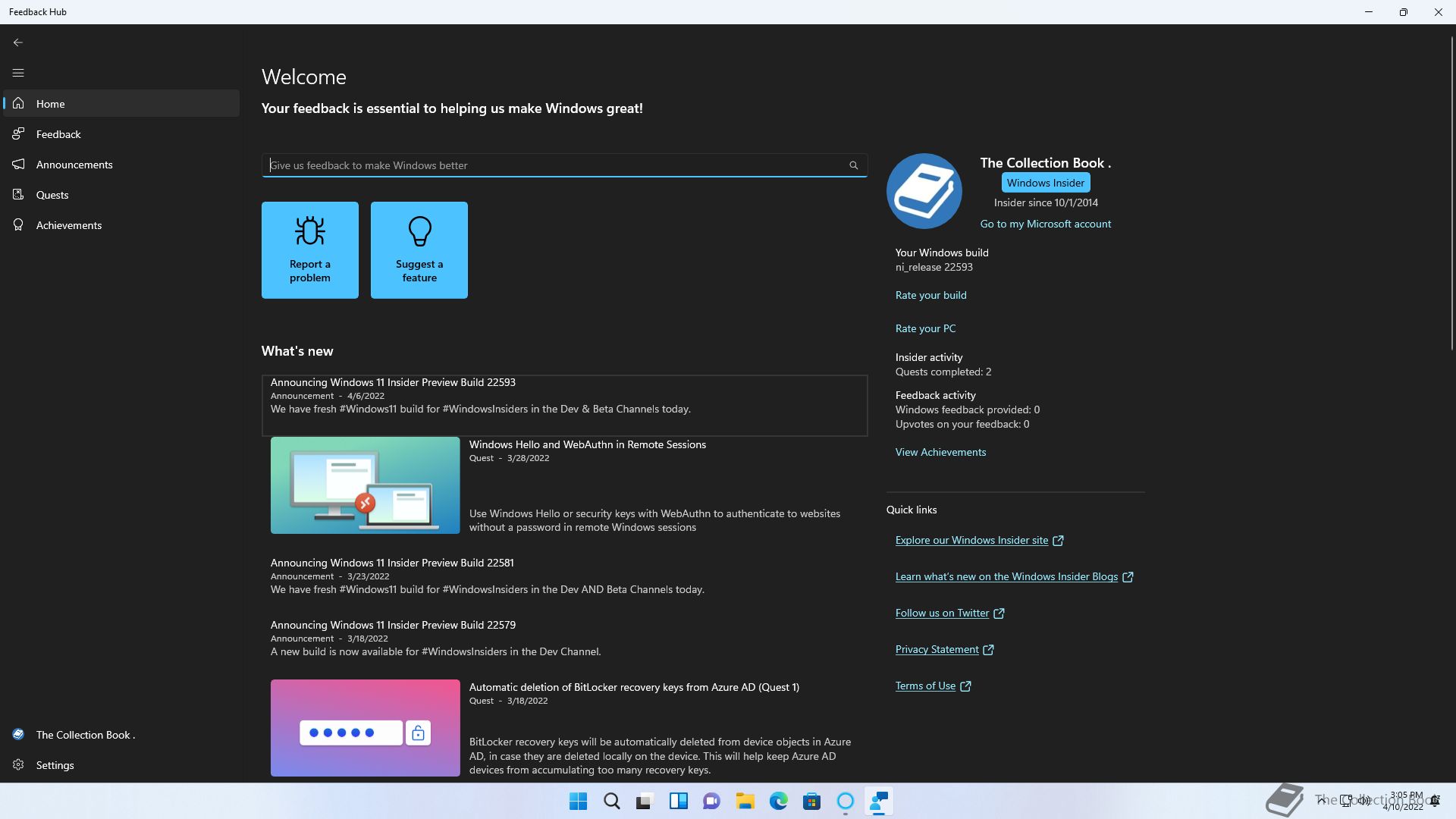Open the Feedback section
Image resolution: width=1456 pixels, height=819 pixels.
121,134
